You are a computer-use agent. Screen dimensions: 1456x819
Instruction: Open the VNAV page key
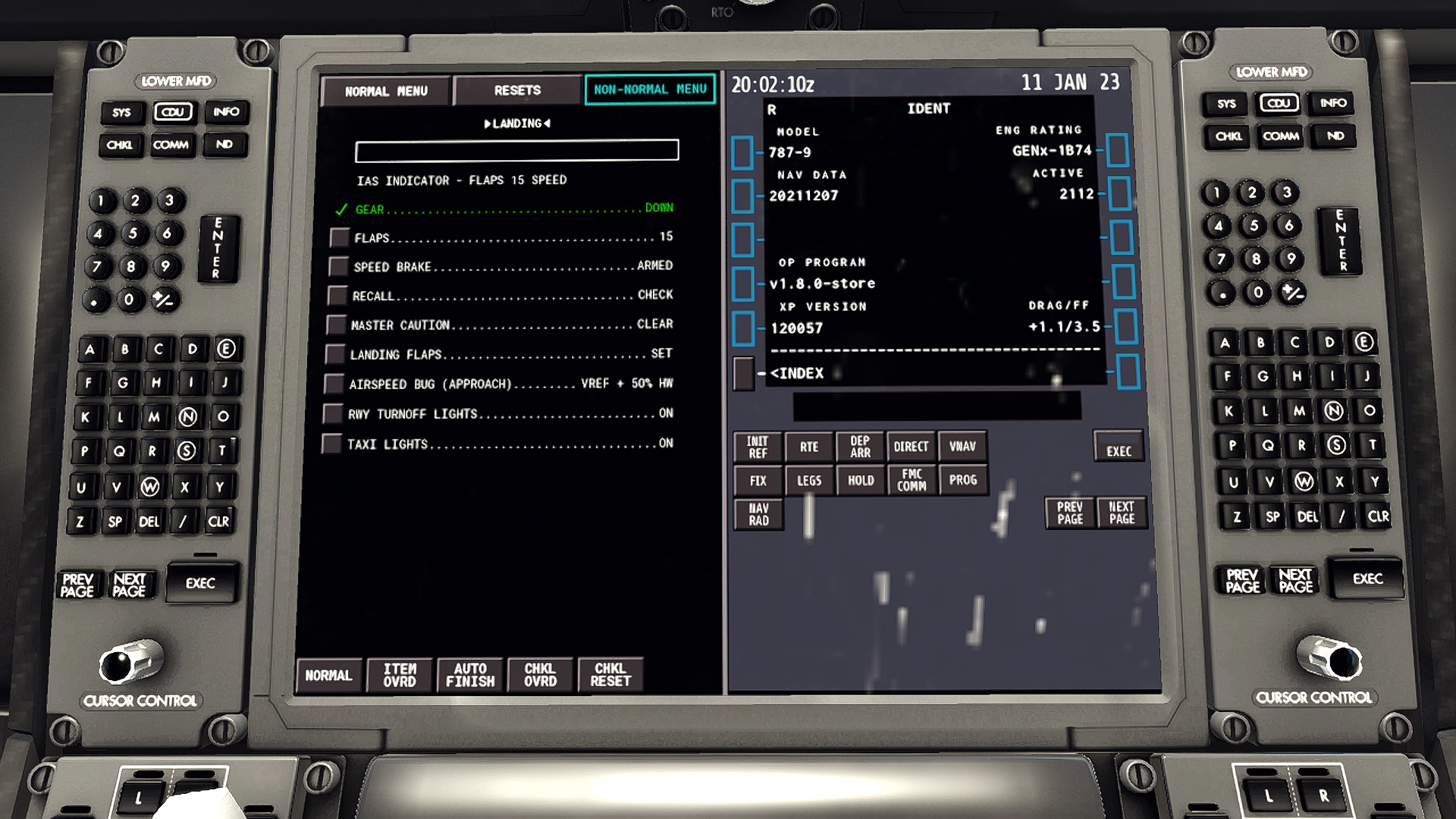(962, 447)
